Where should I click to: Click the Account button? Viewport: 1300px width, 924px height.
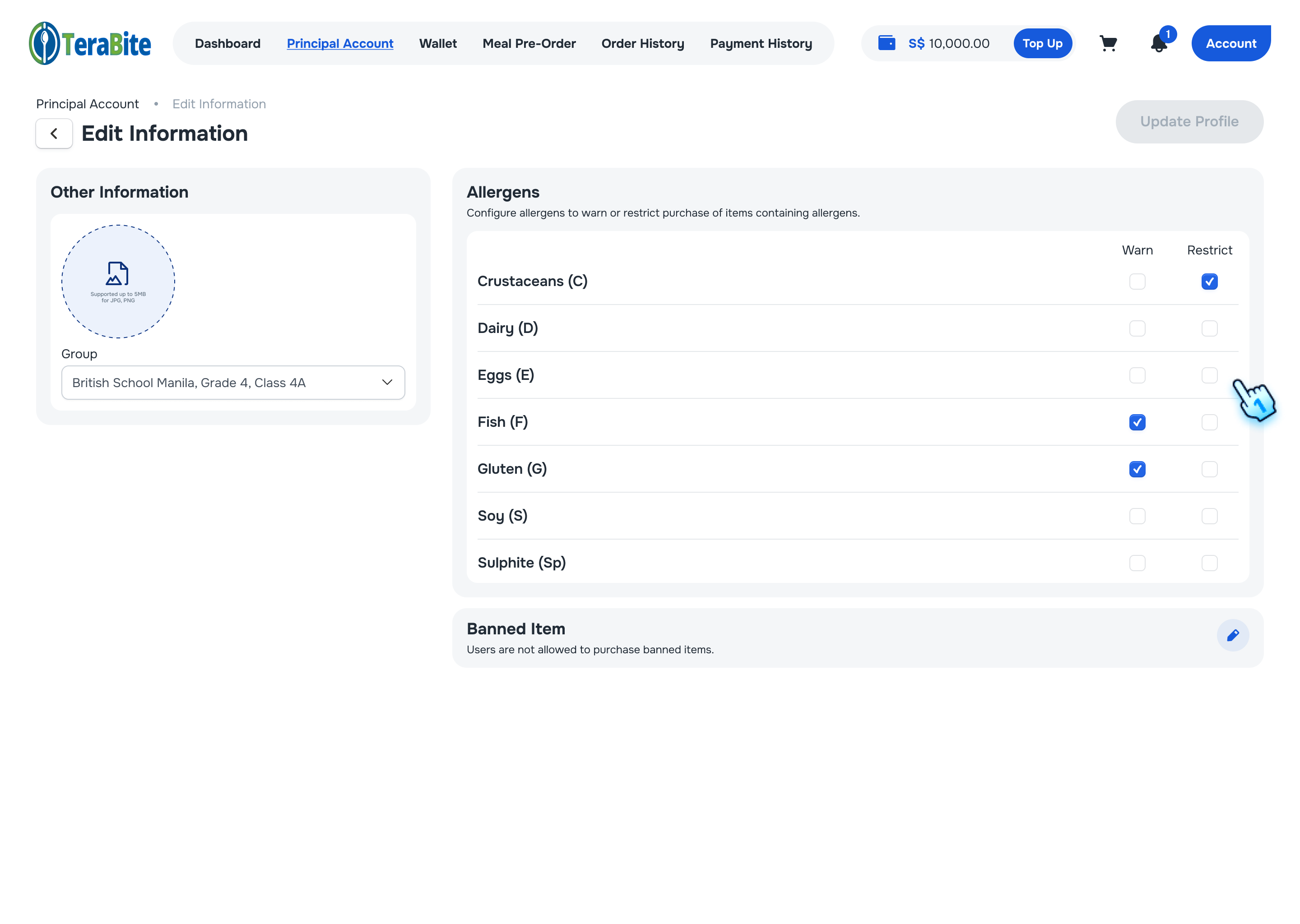point(1230,43)
